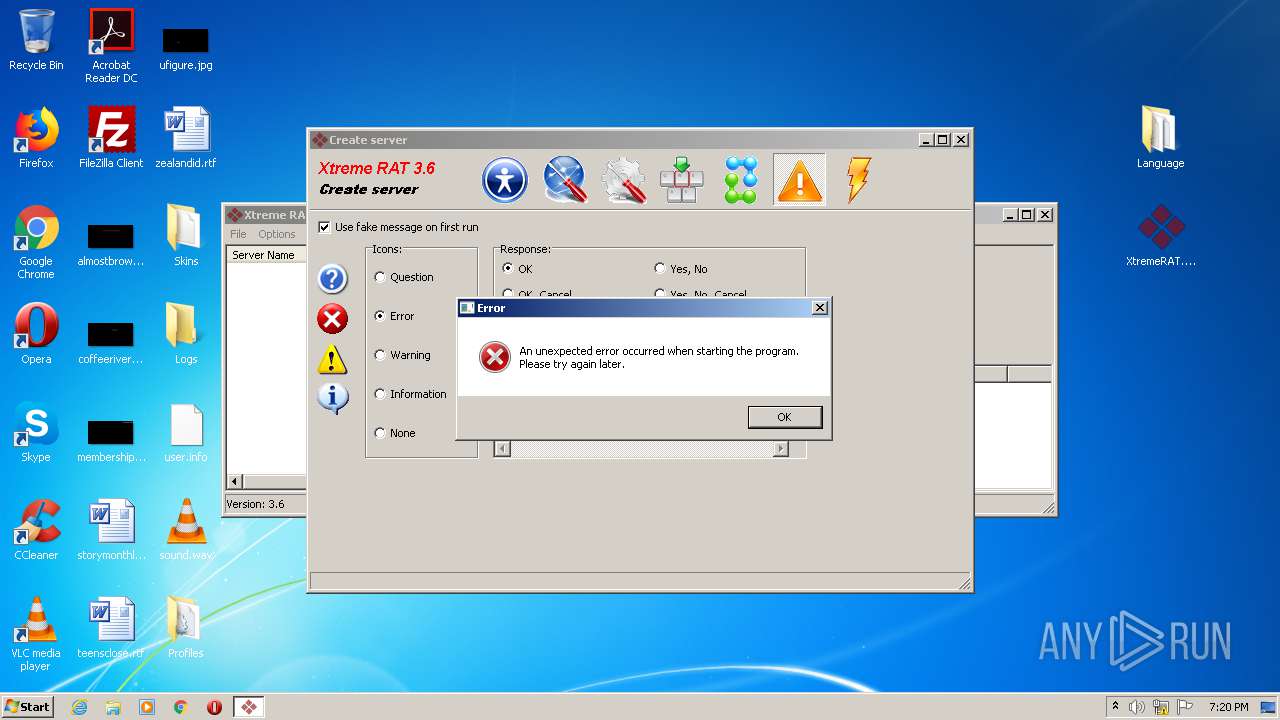The width and height of the screenshot is (1280, 720).
Task: Open Internet Explorer from taskbar
Action: pyautogui.click(x=79, y=707)
